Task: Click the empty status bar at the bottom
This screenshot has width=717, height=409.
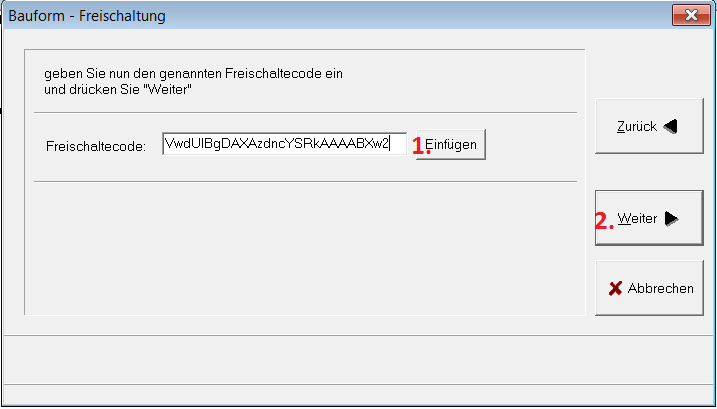Action: [x=358, y=358]
